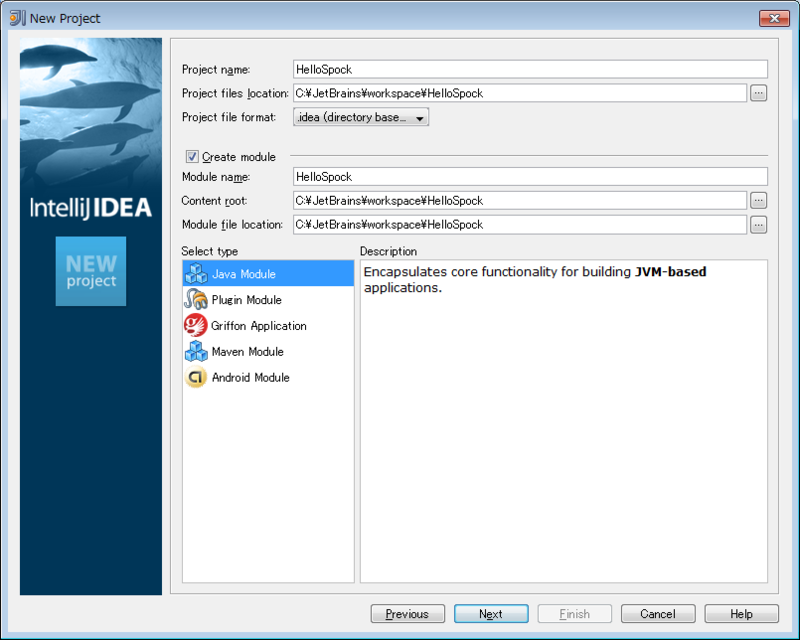Select Java Module type text
Image resolution: width=800 pixels, height=640 pixels.
pos(244,274)
